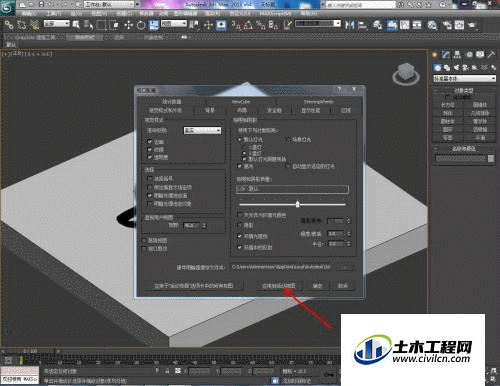Viewport: 500px width, 386px height.
Task: Switch to the SteeringWheels tab in dialog
Action: pos(319,101)
